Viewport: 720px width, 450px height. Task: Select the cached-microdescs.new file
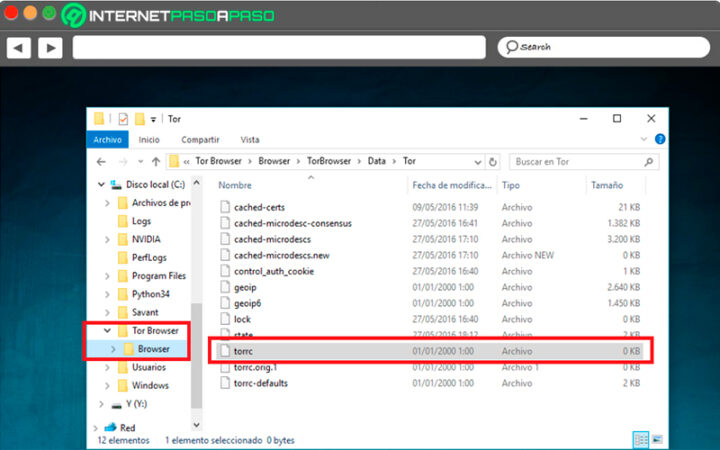click(281, 255)
